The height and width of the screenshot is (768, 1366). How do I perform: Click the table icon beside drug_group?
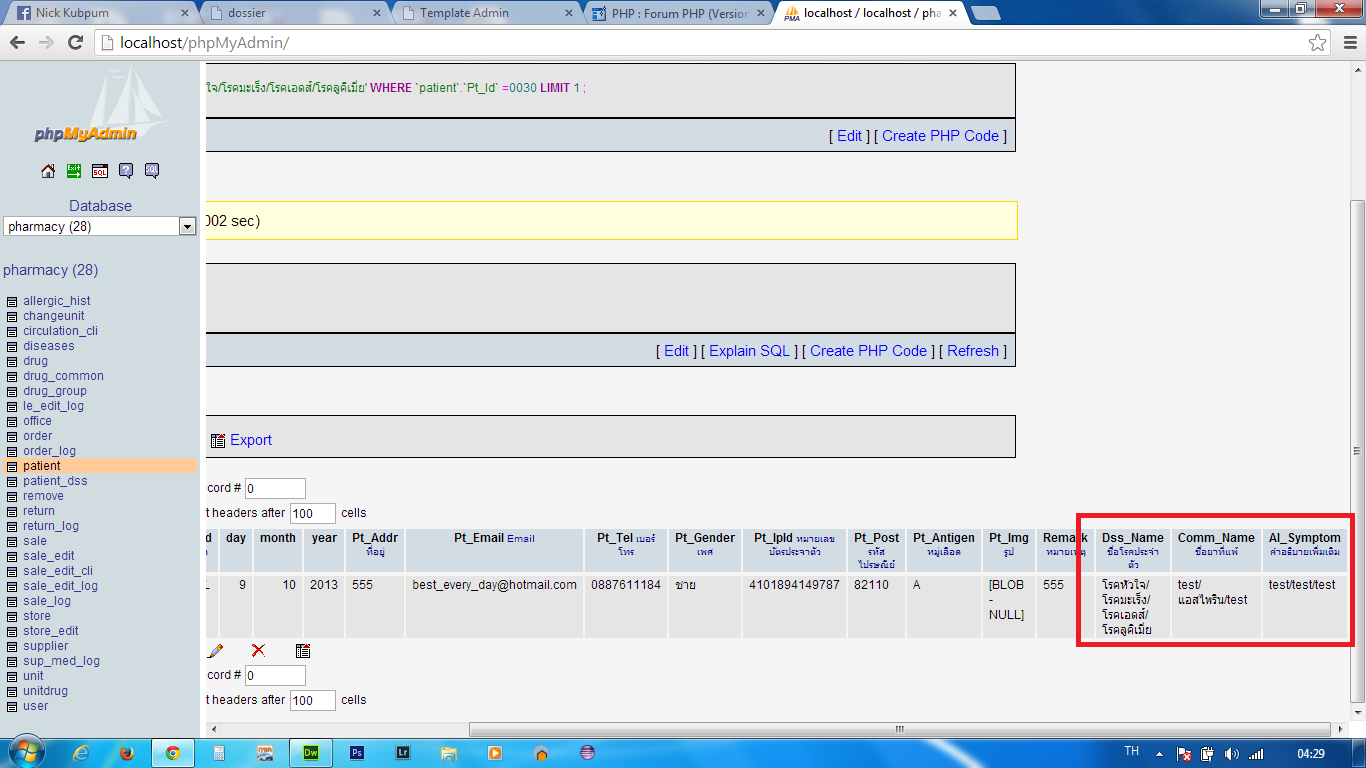(x=12, y=391)
